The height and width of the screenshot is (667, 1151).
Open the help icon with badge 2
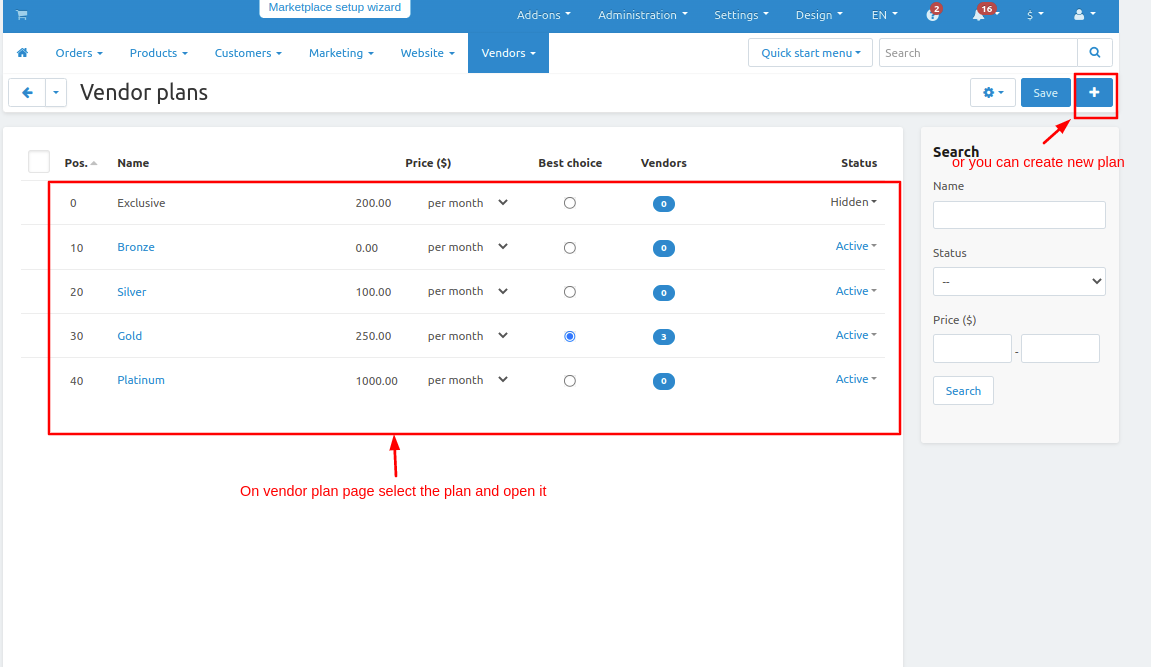coord(930,15)
